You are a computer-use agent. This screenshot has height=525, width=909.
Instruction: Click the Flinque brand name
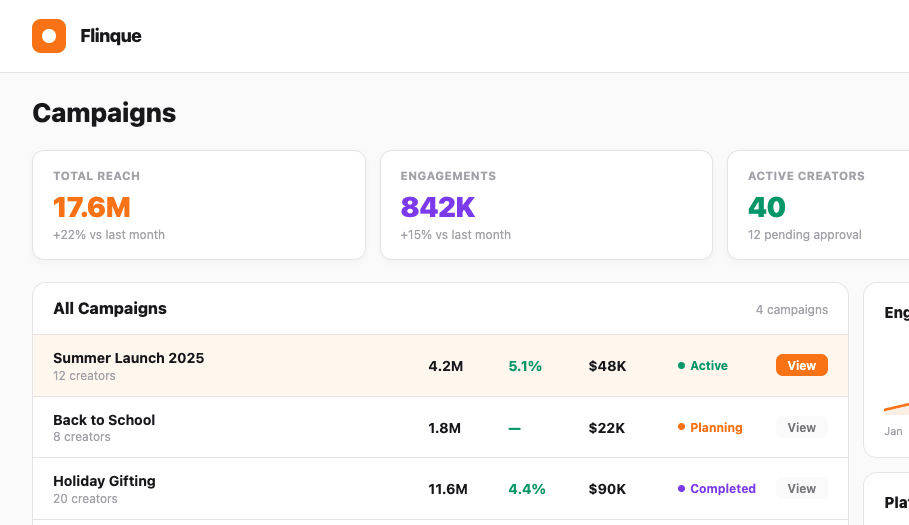(x=111, y=36)
